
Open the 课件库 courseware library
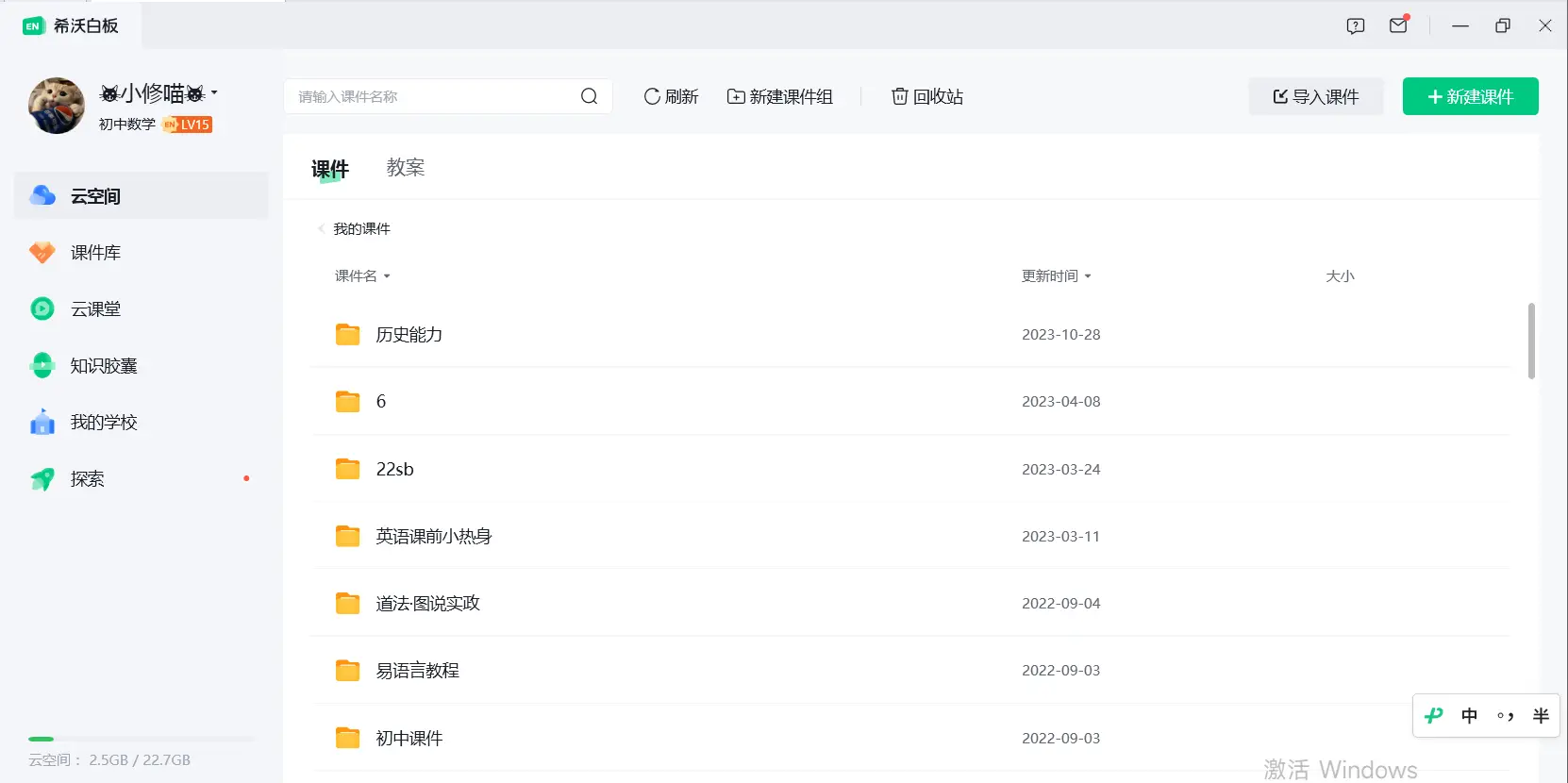tap(95, 253)
